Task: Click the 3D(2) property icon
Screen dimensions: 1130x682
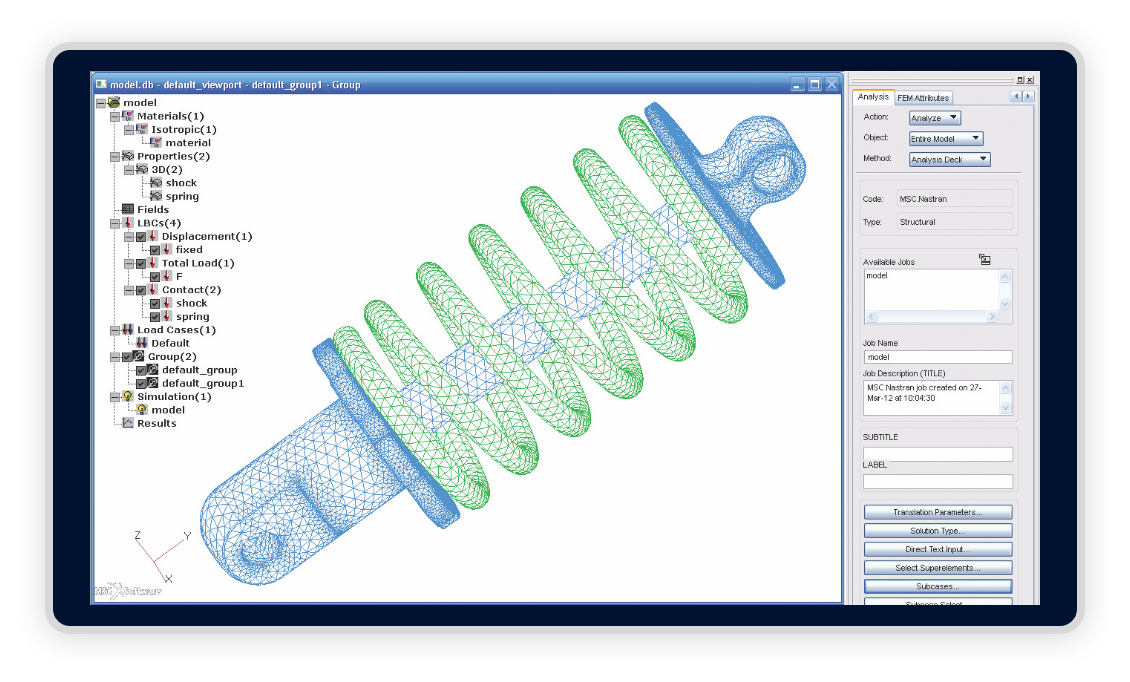Action: coord(142,169)
